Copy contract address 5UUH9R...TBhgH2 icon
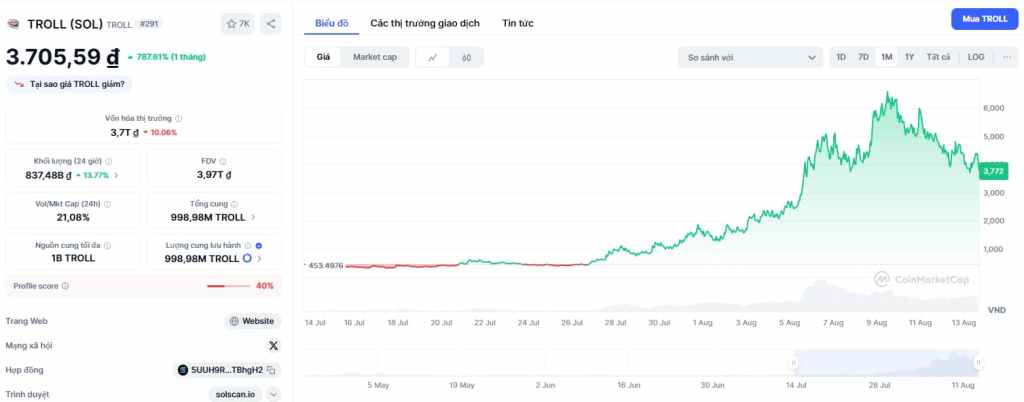Viewport: 1024px width, 402px height. coord(271,370)
